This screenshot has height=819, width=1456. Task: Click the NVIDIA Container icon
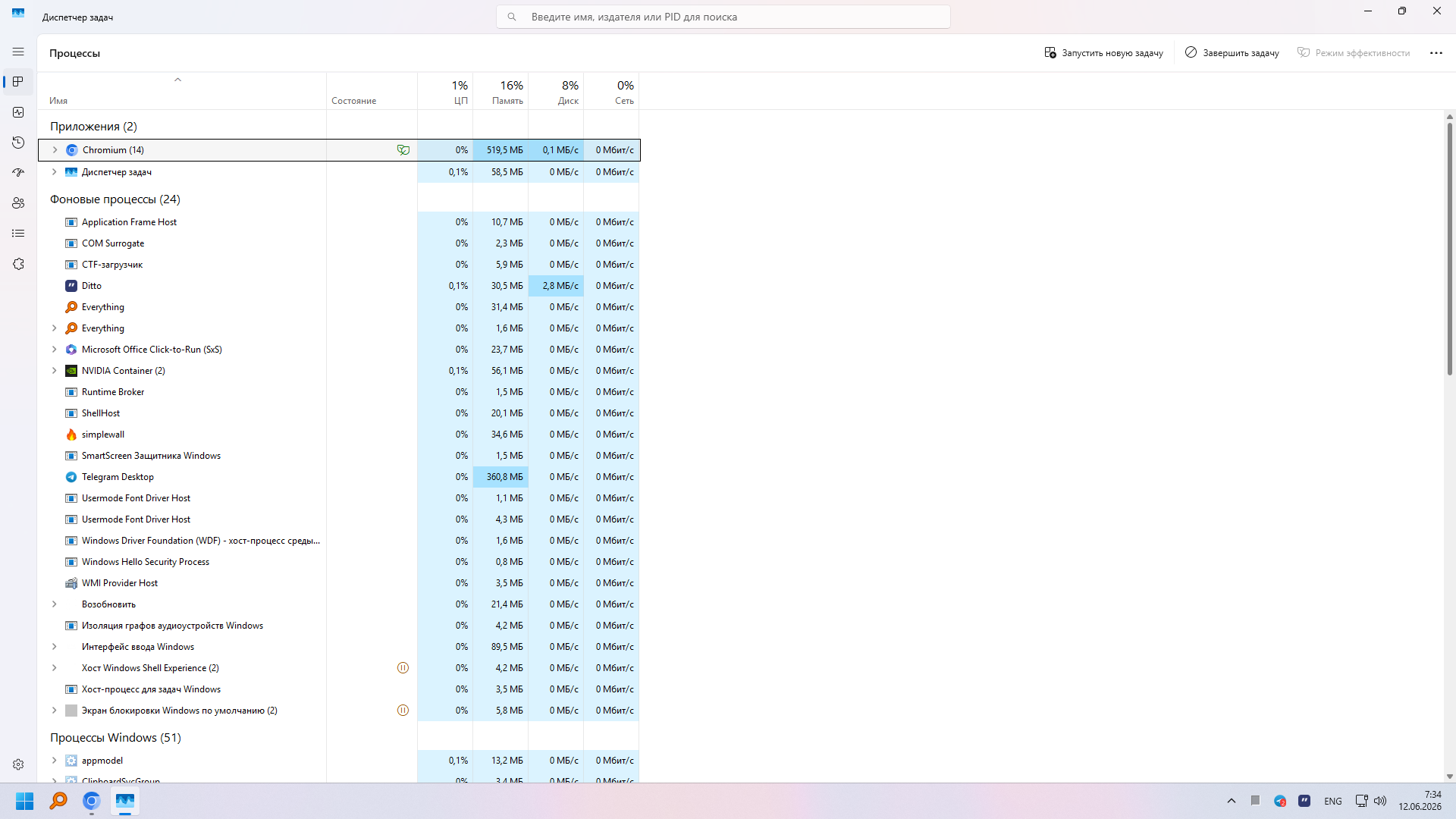tap(71, 371)
